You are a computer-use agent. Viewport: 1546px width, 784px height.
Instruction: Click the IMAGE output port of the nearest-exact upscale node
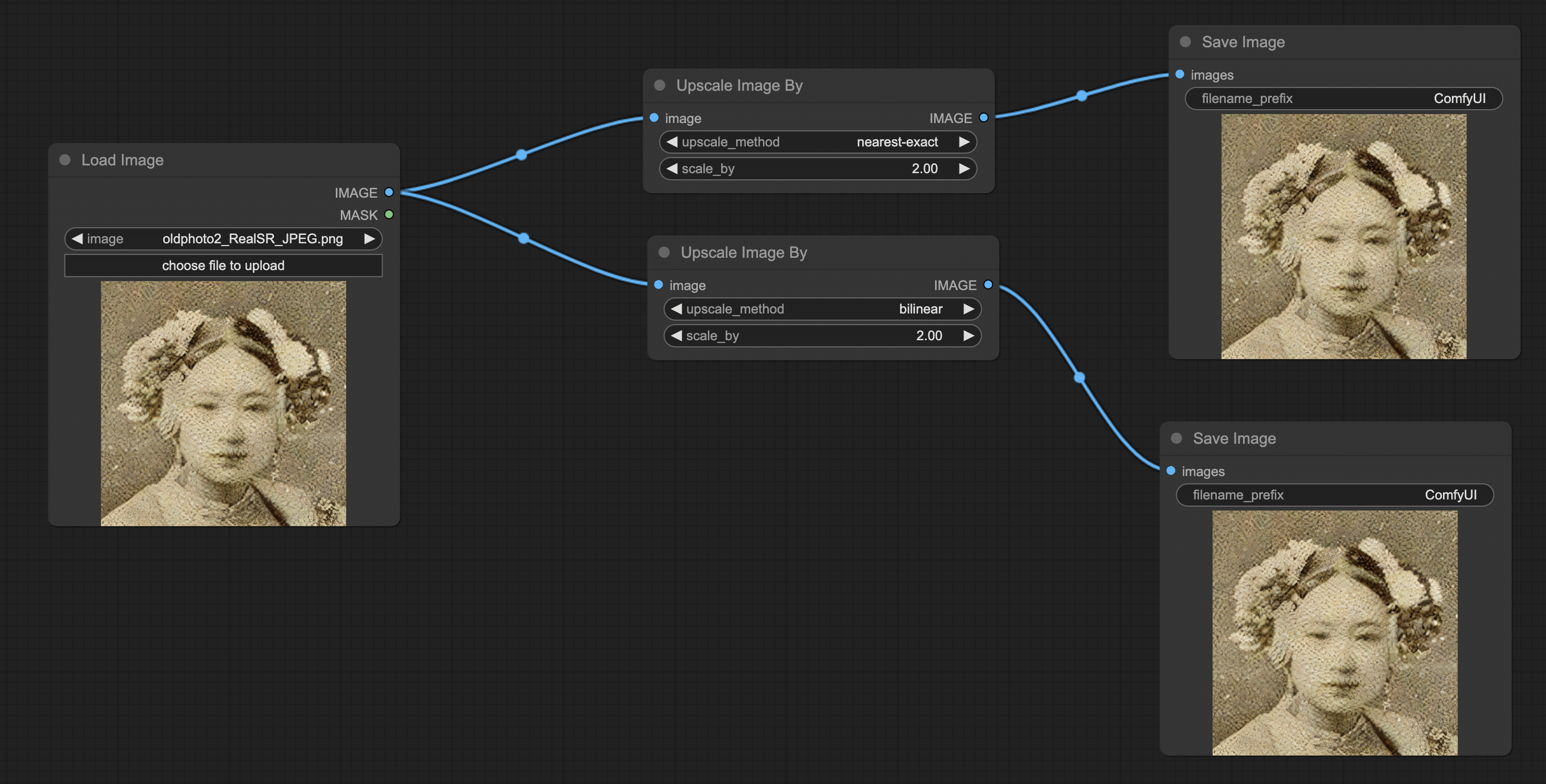pyautogui.click(x=984, y=118)
